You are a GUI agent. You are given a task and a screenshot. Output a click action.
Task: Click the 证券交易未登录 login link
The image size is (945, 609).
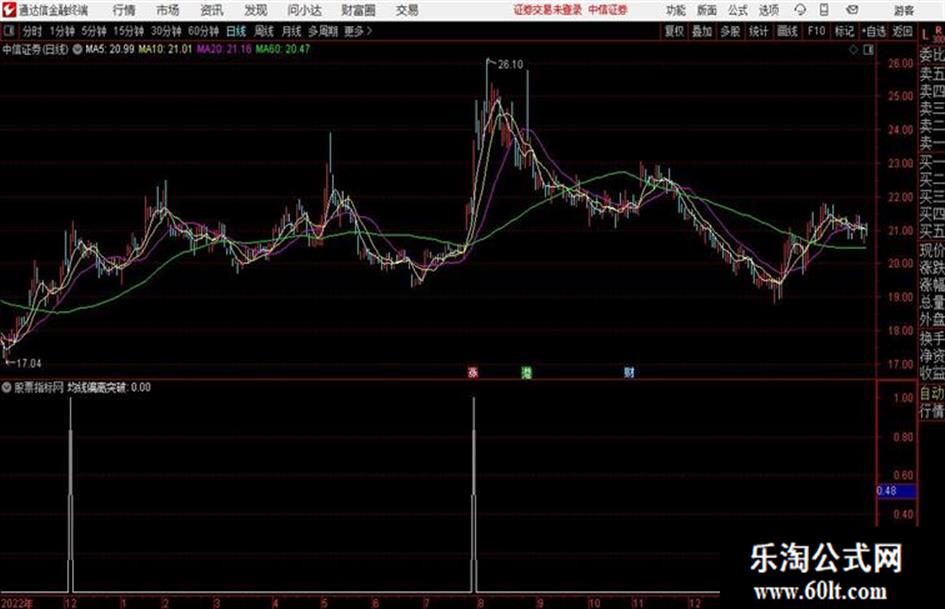(548, 10)
